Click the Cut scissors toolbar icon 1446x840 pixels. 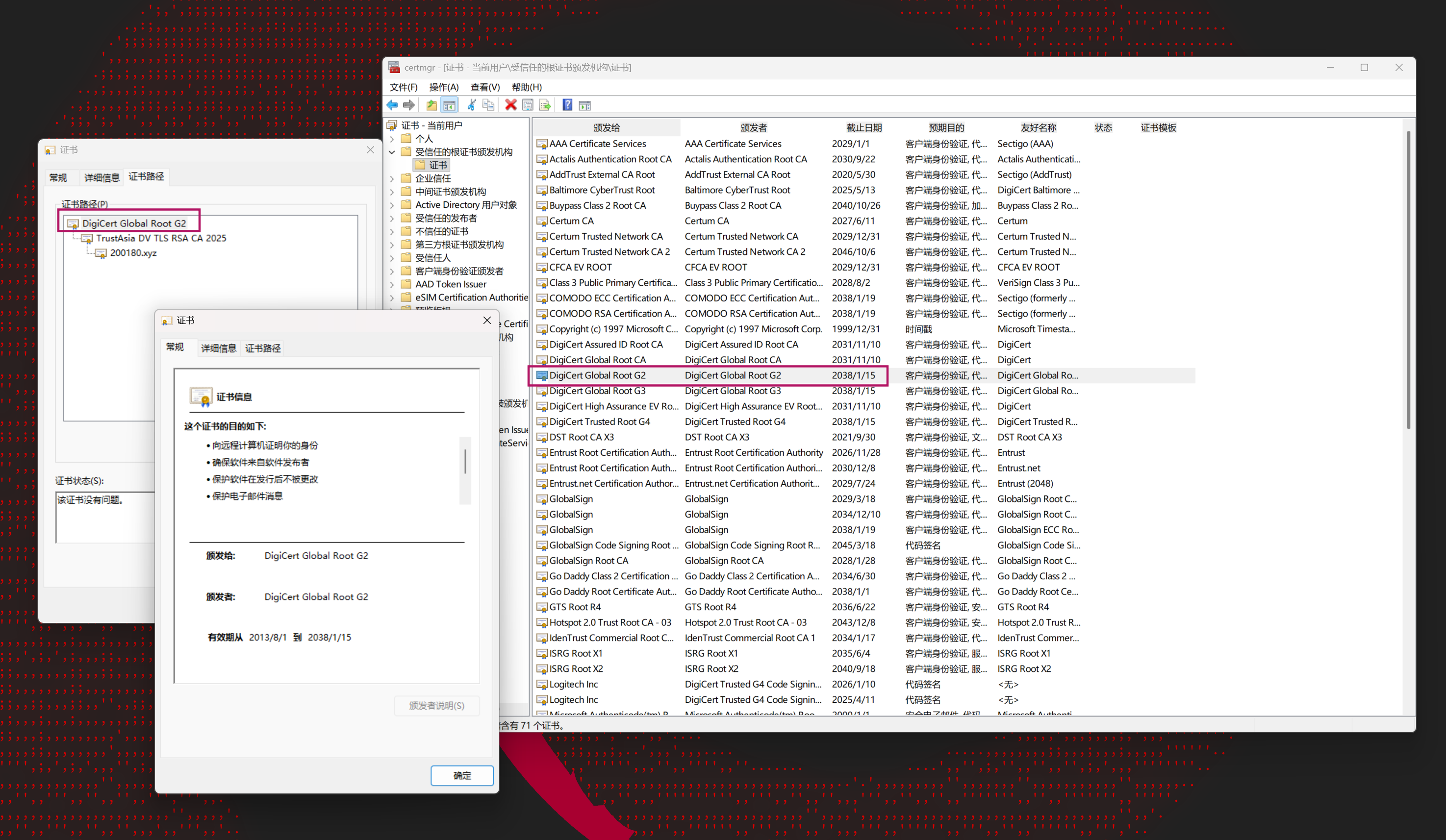click(x=471, y=105)
